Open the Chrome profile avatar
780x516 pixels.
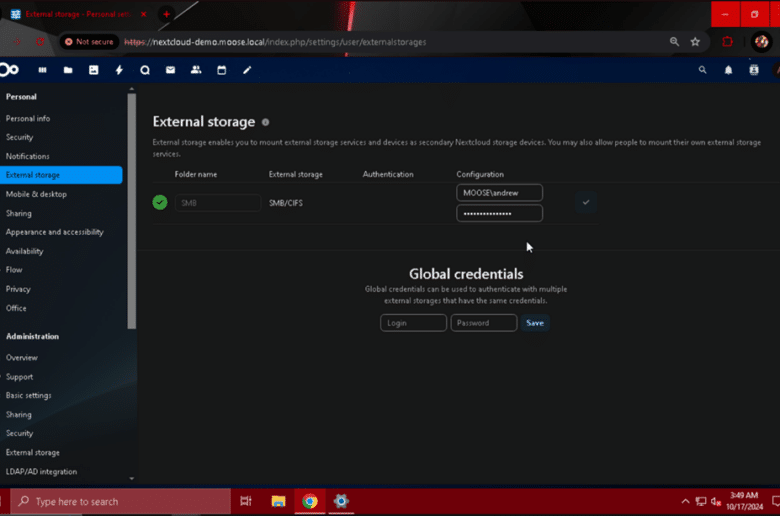click(761, 42)
